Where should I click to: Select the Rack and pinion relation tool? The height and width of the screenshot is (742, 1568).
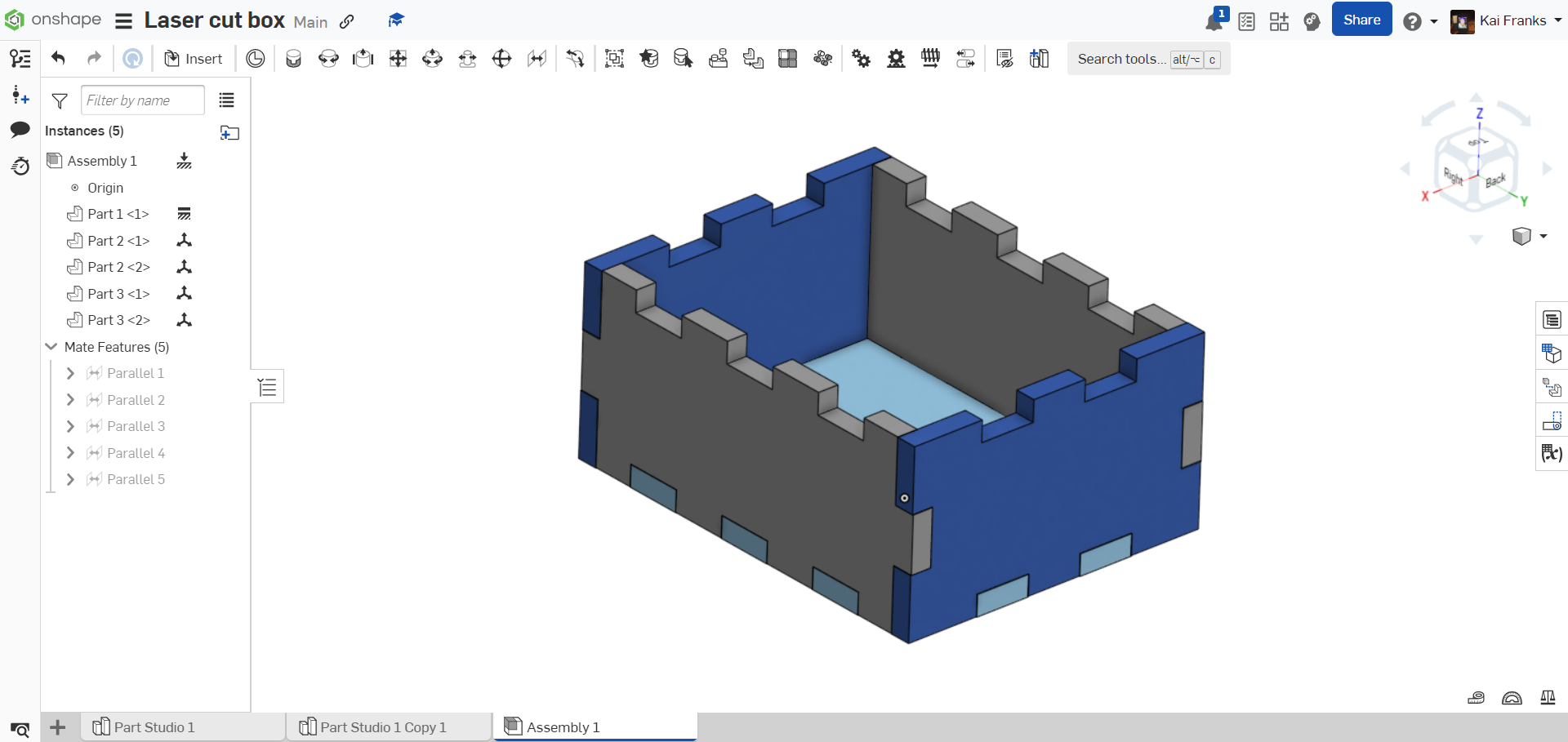click(x=896, y=59)
